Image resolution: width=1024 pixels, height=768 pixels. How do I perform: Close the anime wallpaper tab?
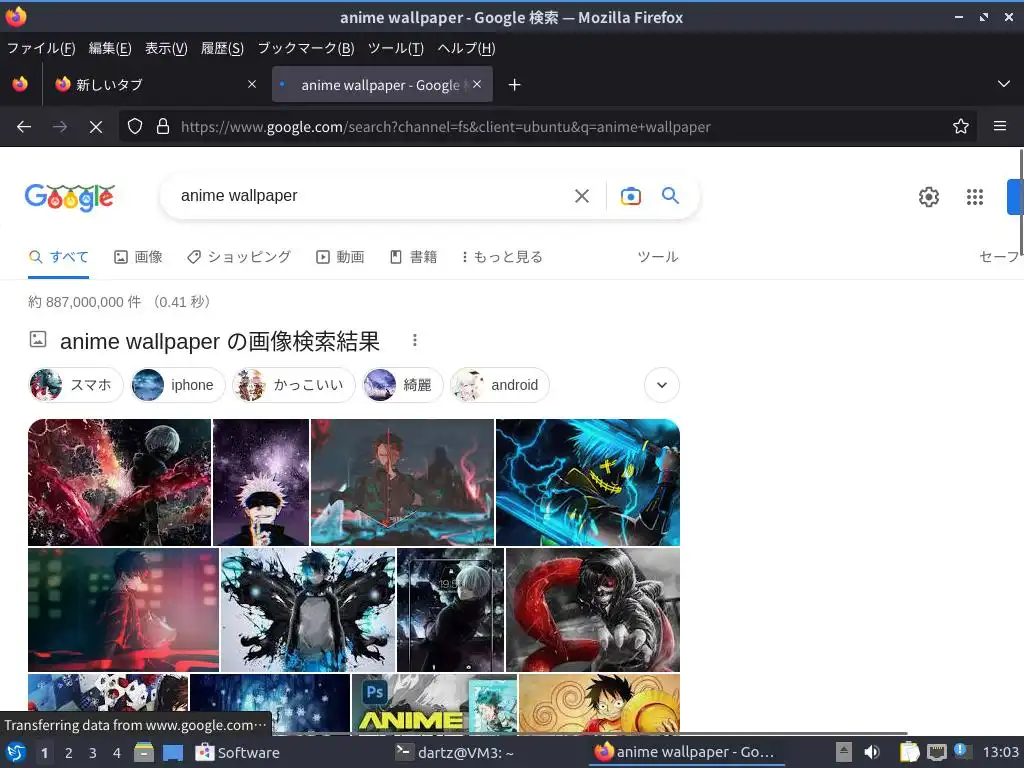click(x=477, y=84)
